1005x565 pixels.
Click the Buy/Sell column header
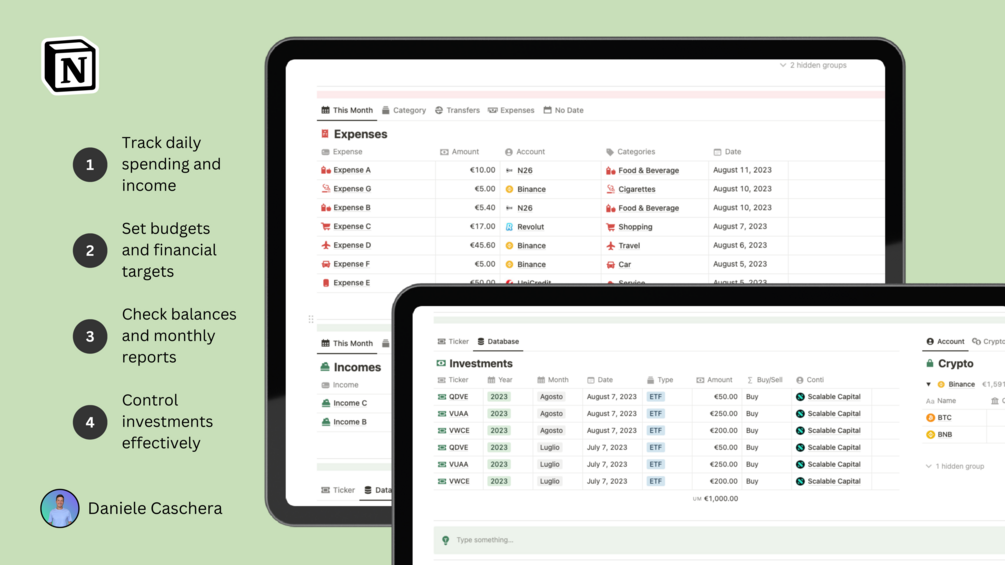pyautogui.click(x=765, y=380)
